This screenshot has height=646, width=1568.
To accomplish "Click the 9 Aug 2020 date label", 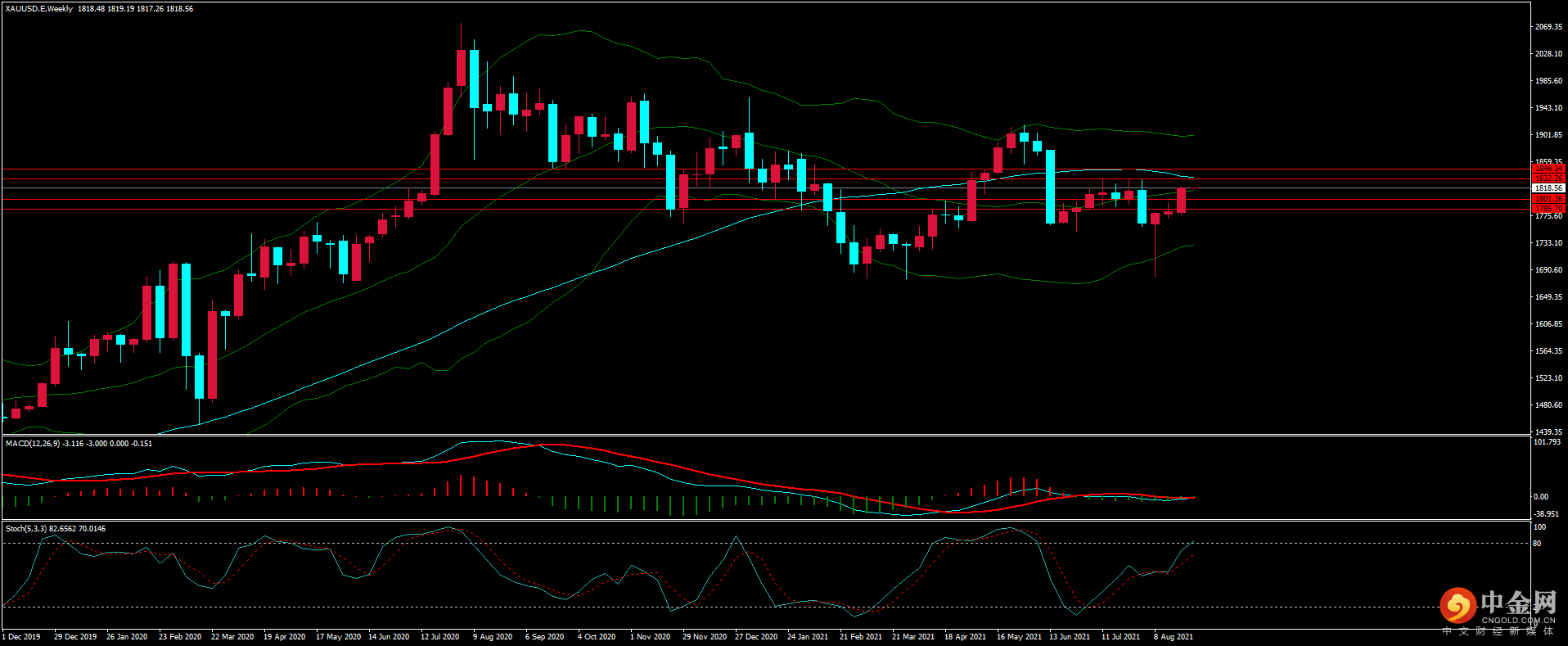I will (x=493, y=637).
